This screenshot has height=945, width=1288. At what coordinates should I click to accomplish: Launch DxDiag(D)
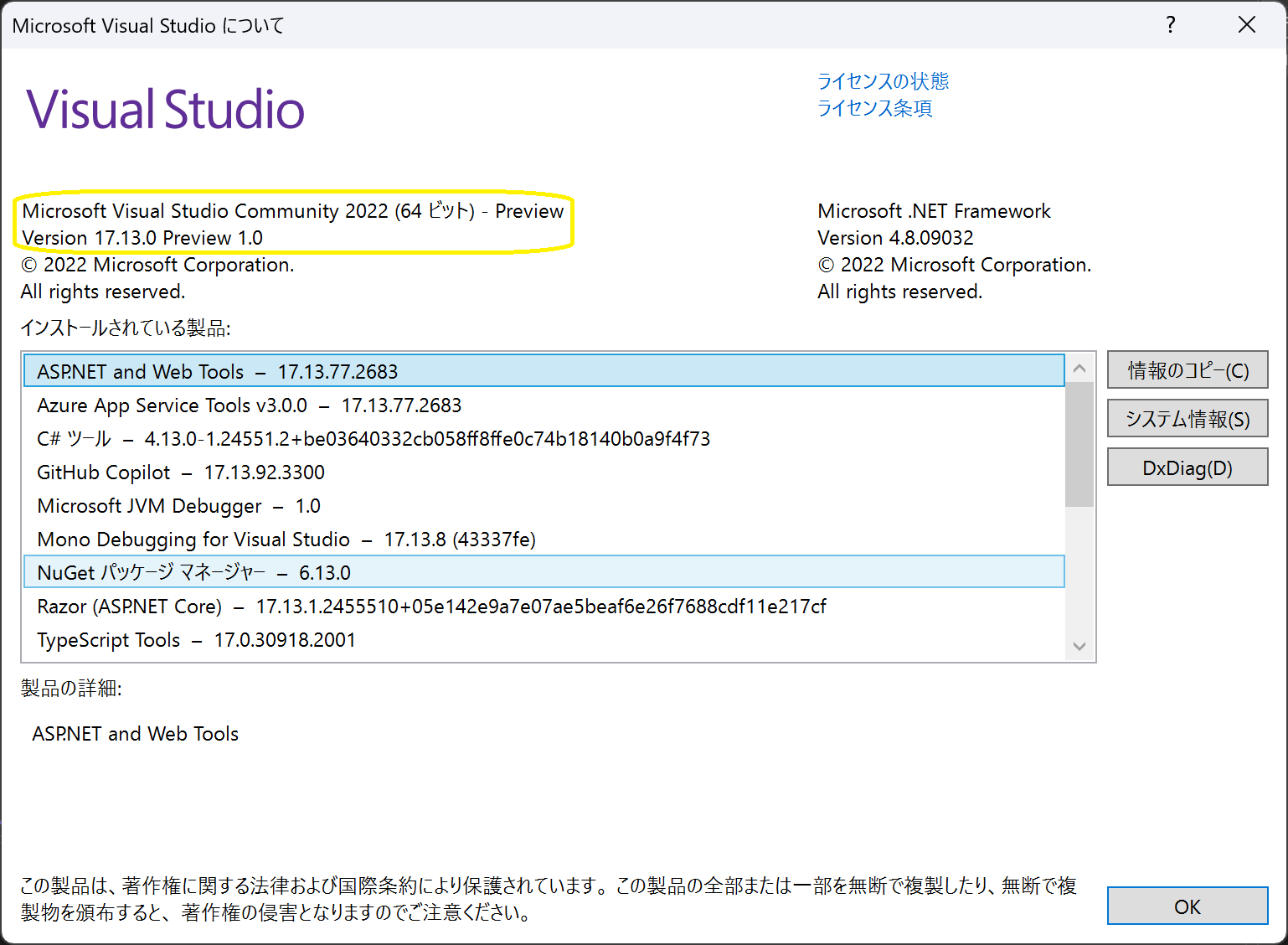click(x=1188, y=467)
